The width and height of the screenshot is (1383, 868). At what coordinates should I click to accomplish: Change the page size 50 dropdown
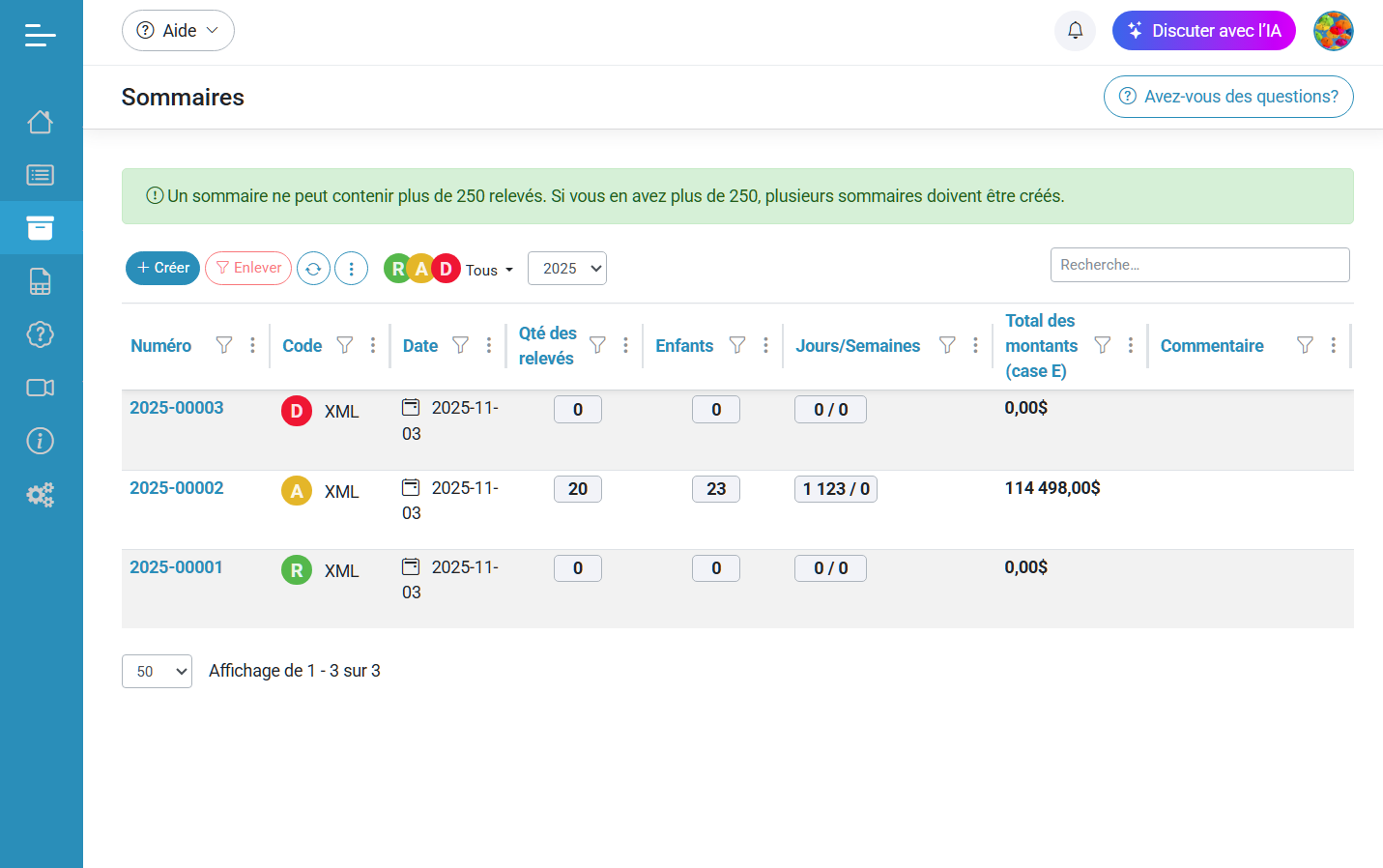[157, 672]
